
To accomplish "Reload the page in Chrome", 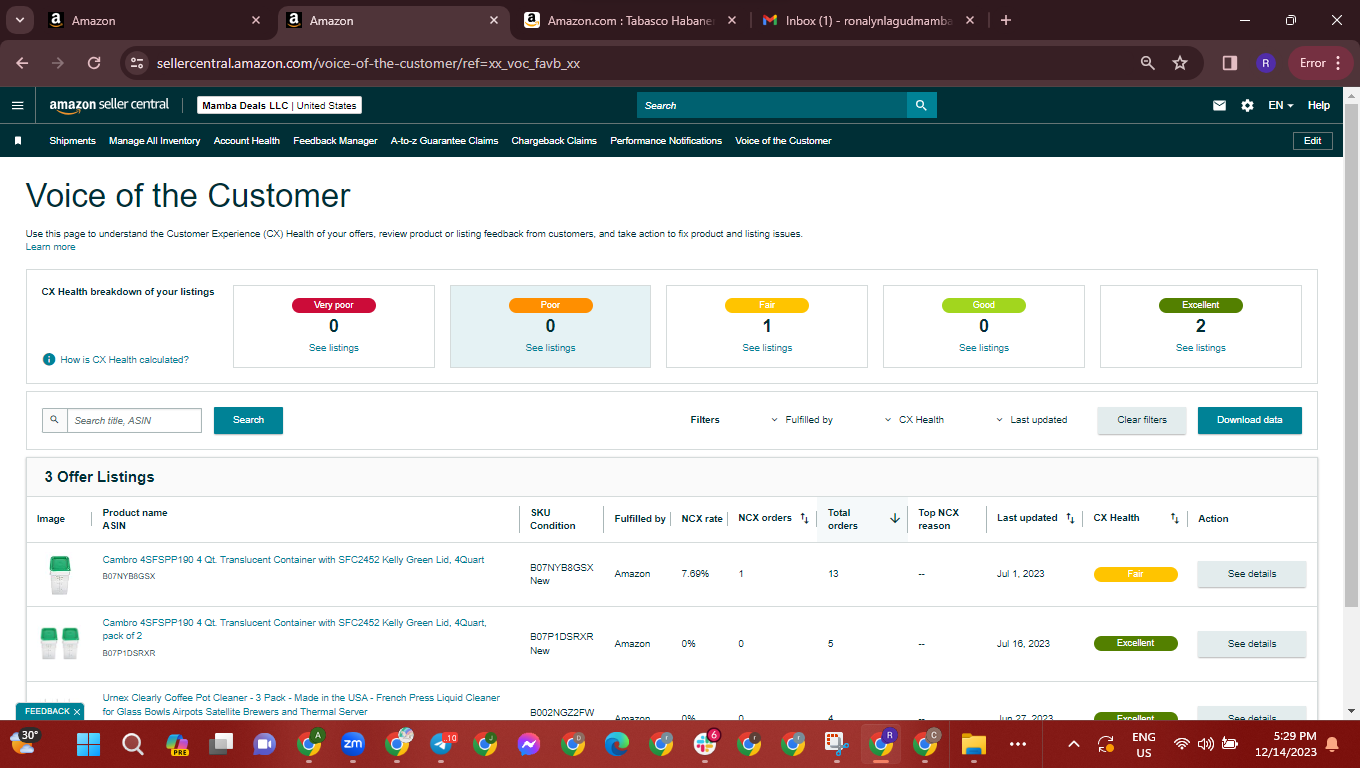I will [x=94, y=63].
